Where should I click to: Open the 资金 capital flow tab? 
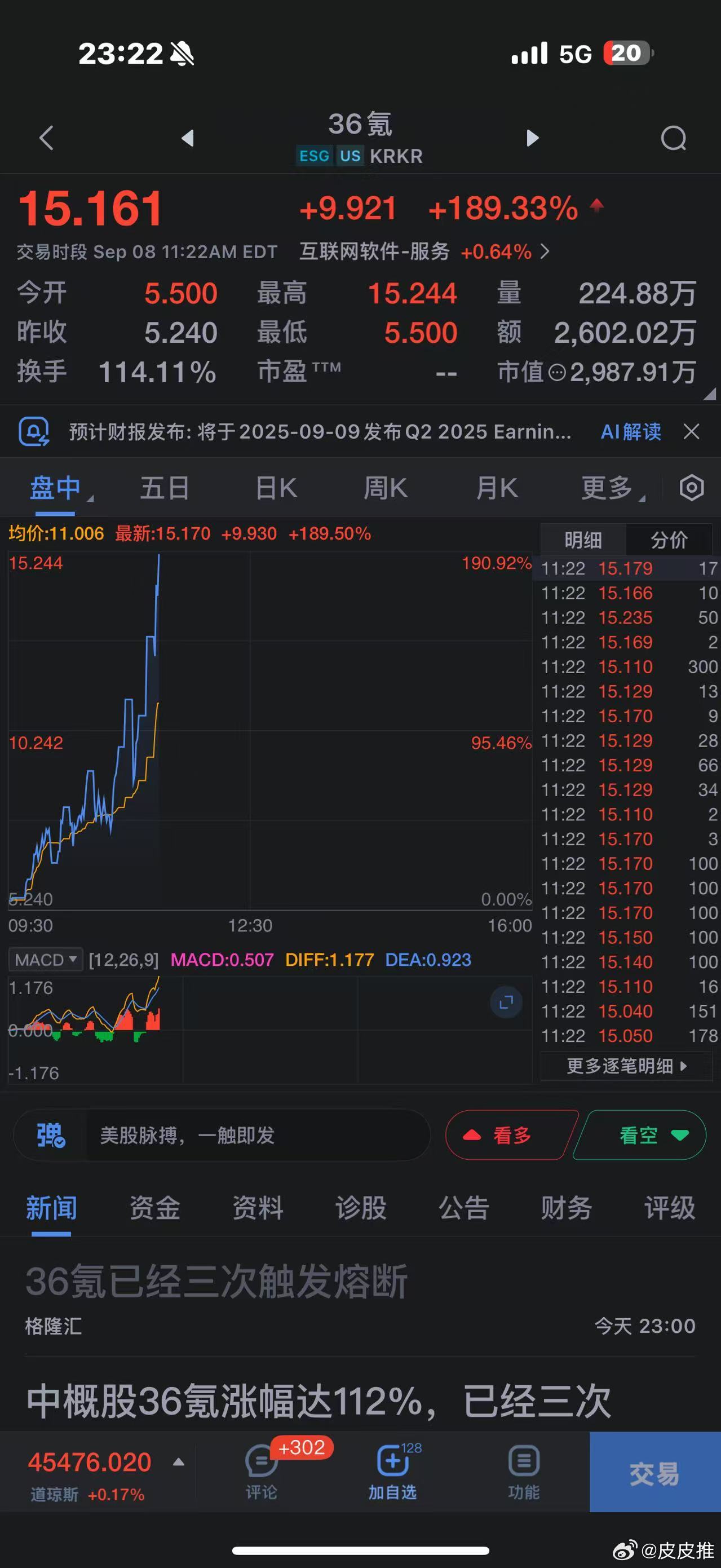click(x=154, y=1208)
